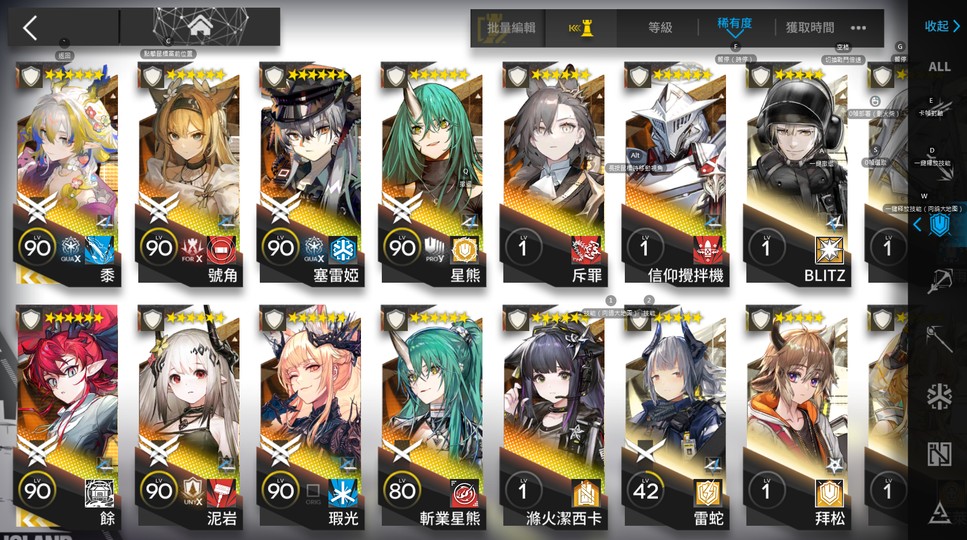Toggle the shield badge on 黍 card

point(31,76)
